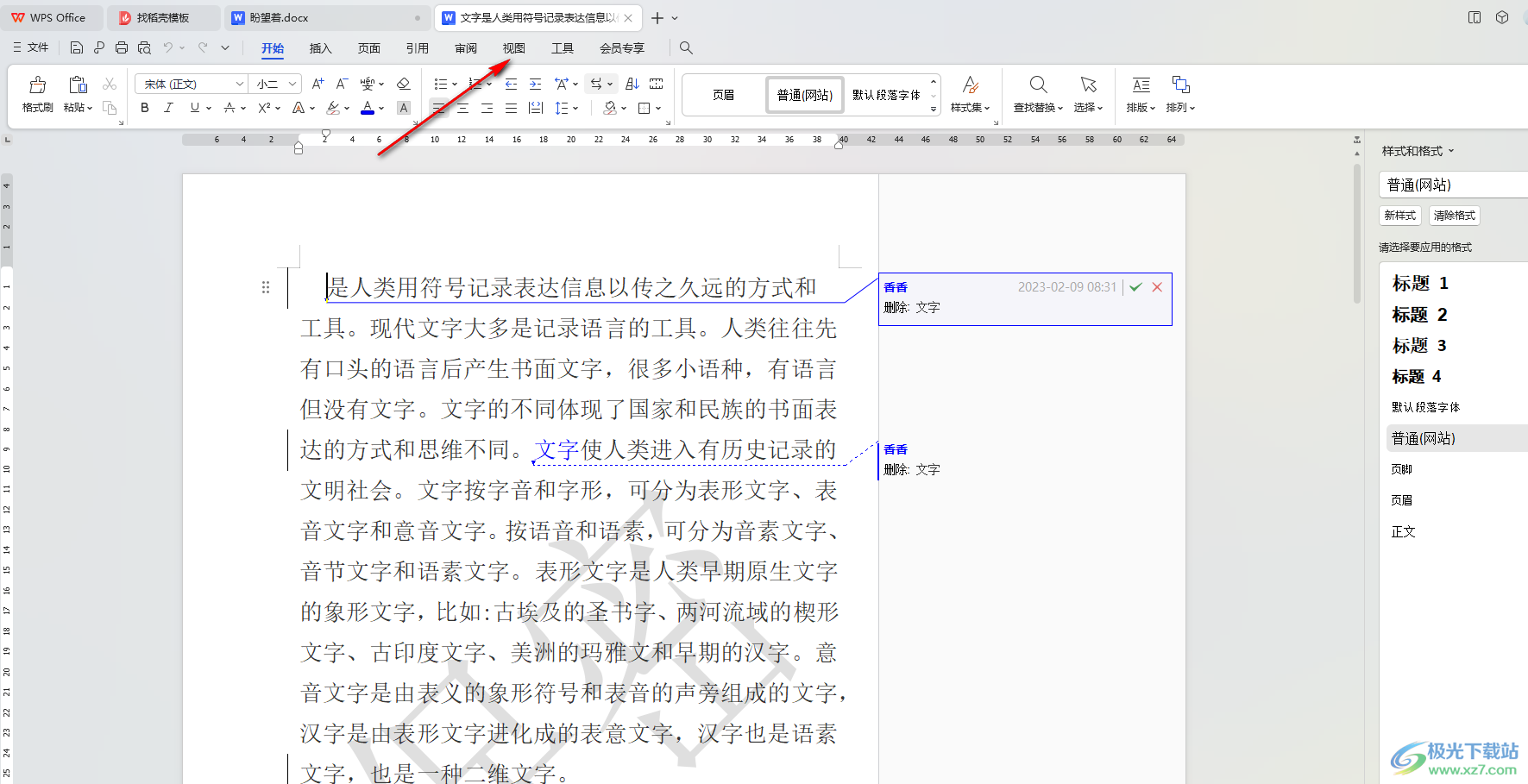Viewport: 1528px width, 784px height.
Task: Toggle bold formatting
Action: coord(145,108)
